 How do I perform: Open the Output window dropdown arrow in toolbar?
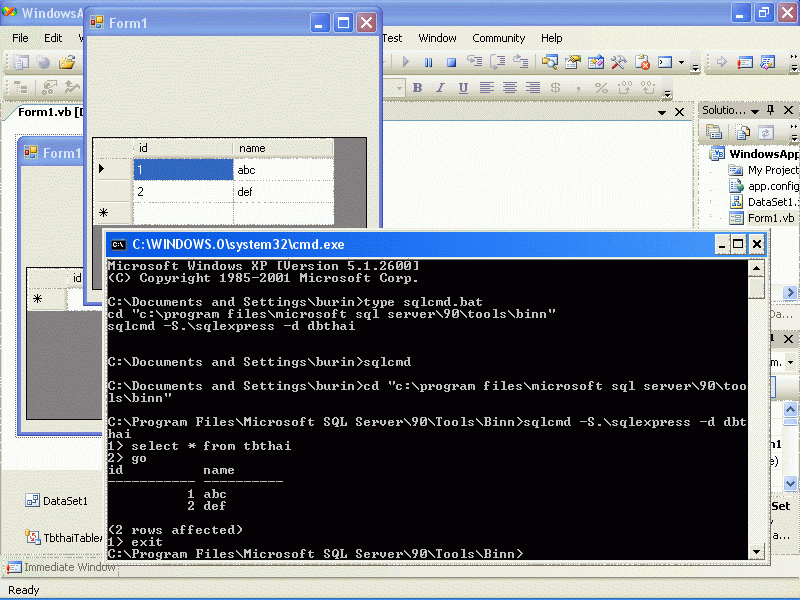(682, 62)
